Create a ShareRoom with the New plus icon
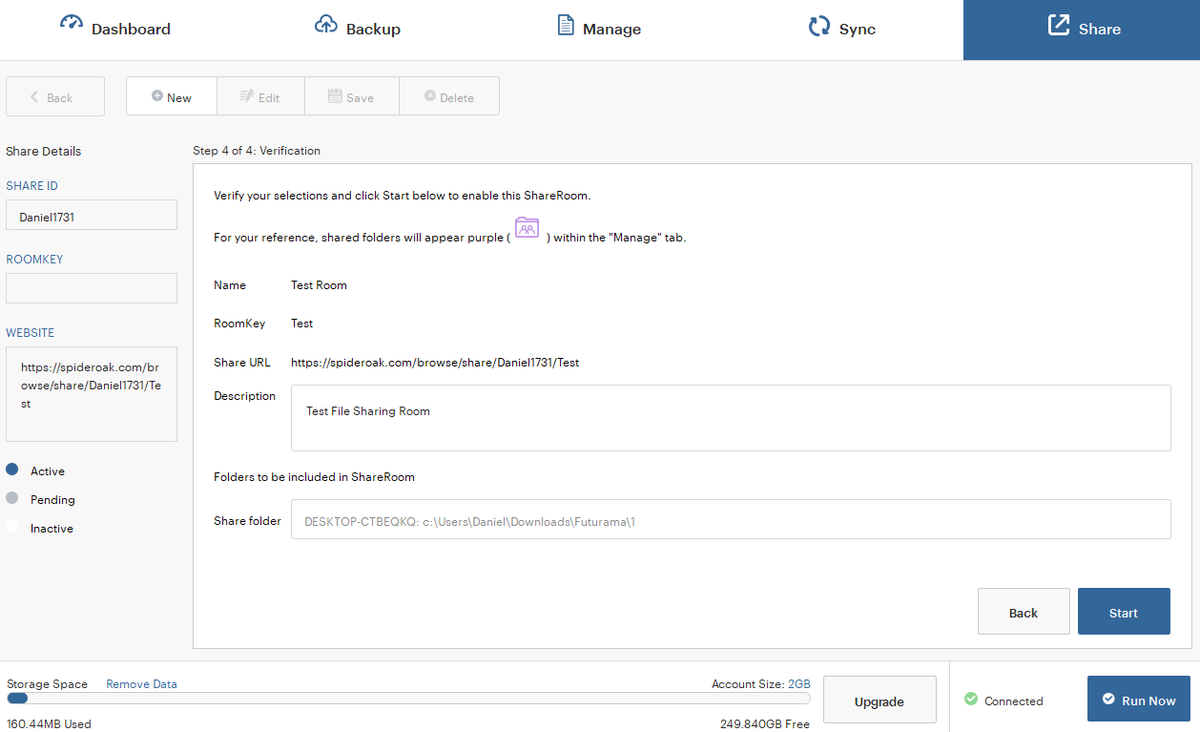 (x=156, y=97)
